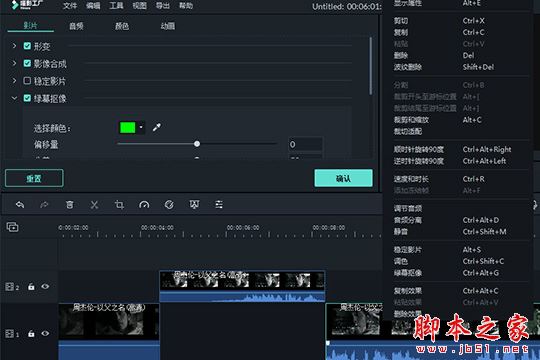Click the 确认 button
Screen dimensions: 540x360
point(343,178)
